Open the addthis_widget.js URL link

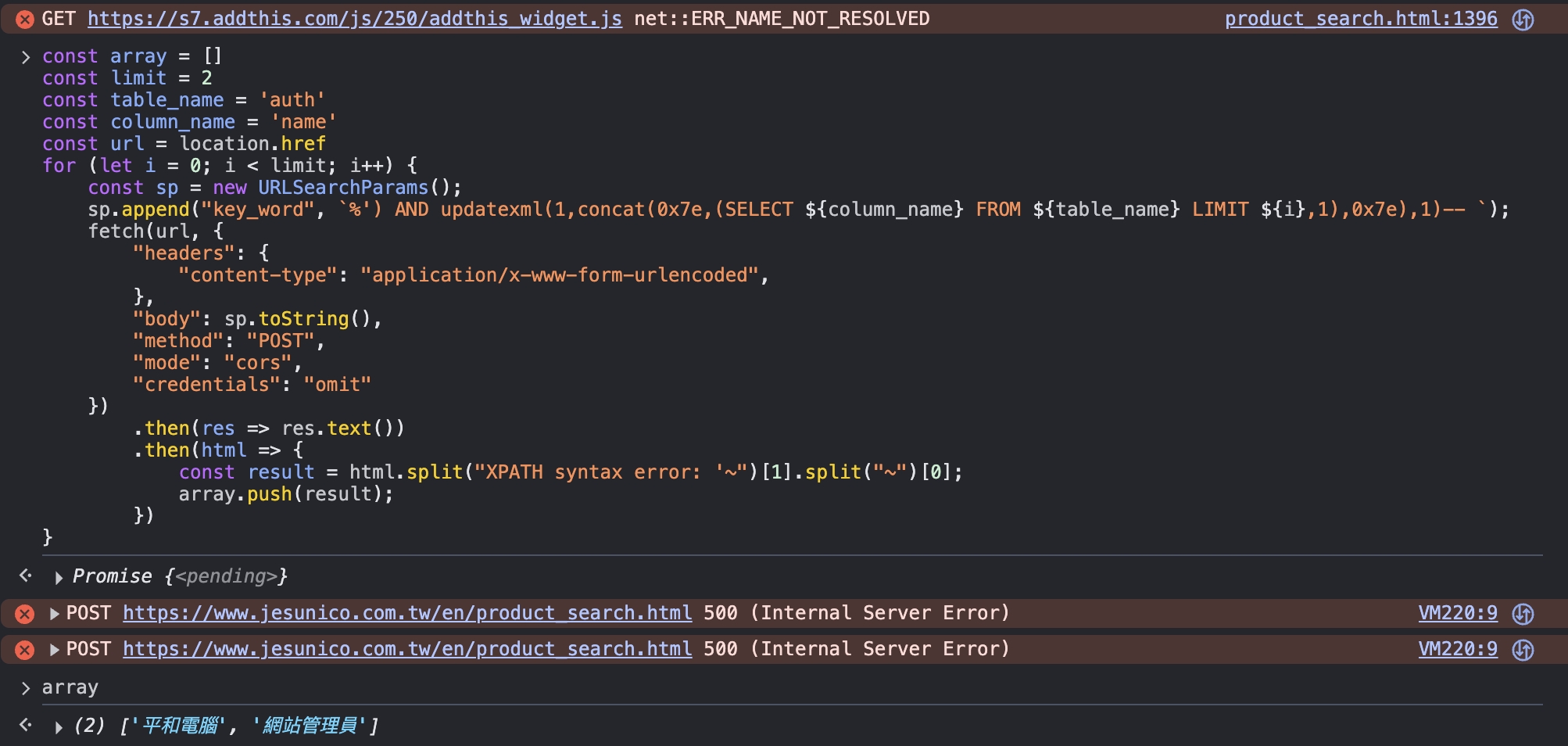355,19
